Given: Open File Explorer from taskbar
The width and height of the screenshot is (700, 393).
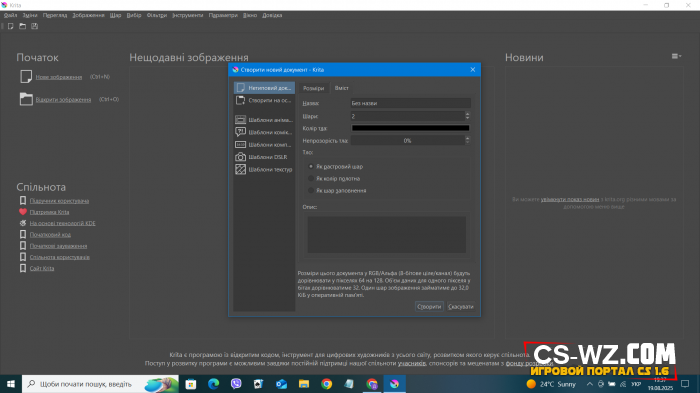Looking at the screenshot, I should [x=304, y=384].
